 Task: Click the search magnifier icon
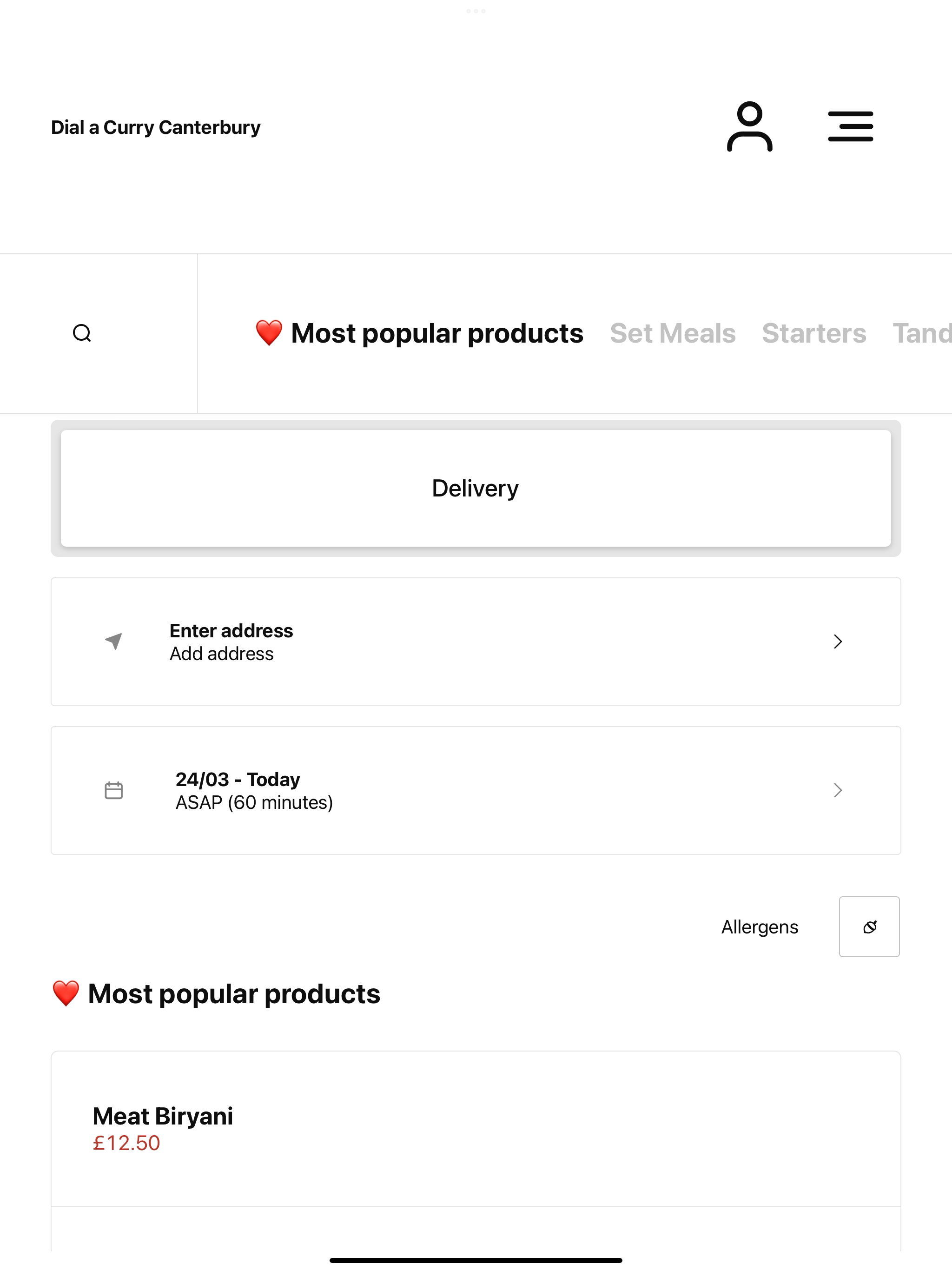[82, 333]
